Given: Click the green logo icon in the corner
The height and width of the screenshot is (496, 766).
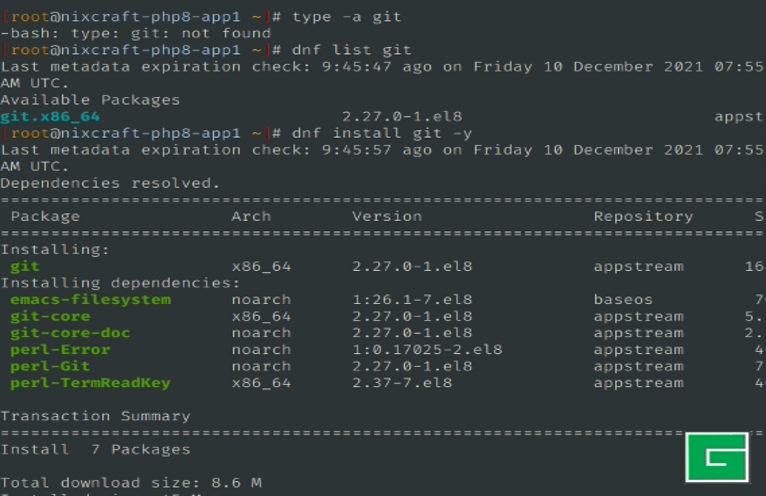Looking at the screenshot, I should coord(717,458).
